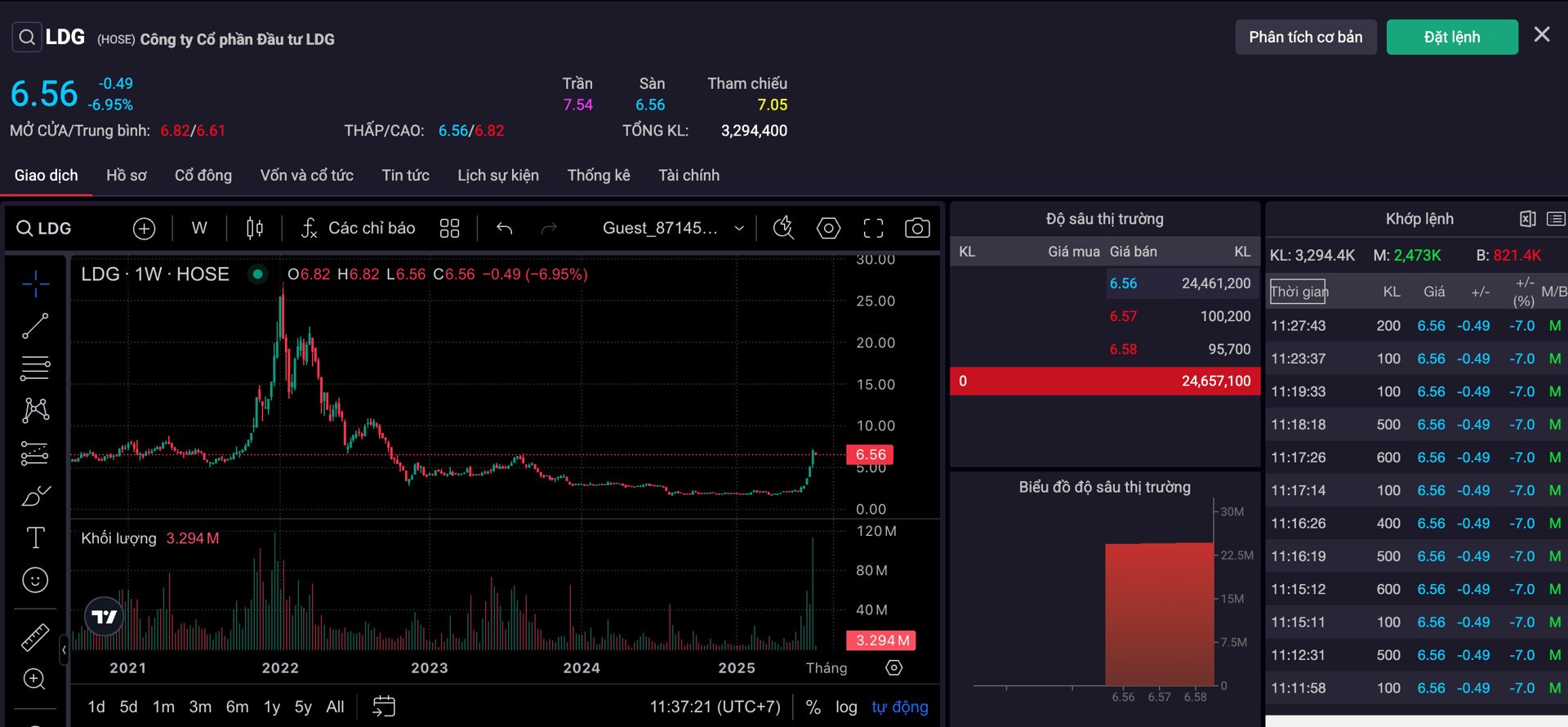Viewport: 1568px width, 727px height.
Task: Undo the last chart action
Action: [x=505, y=229]
